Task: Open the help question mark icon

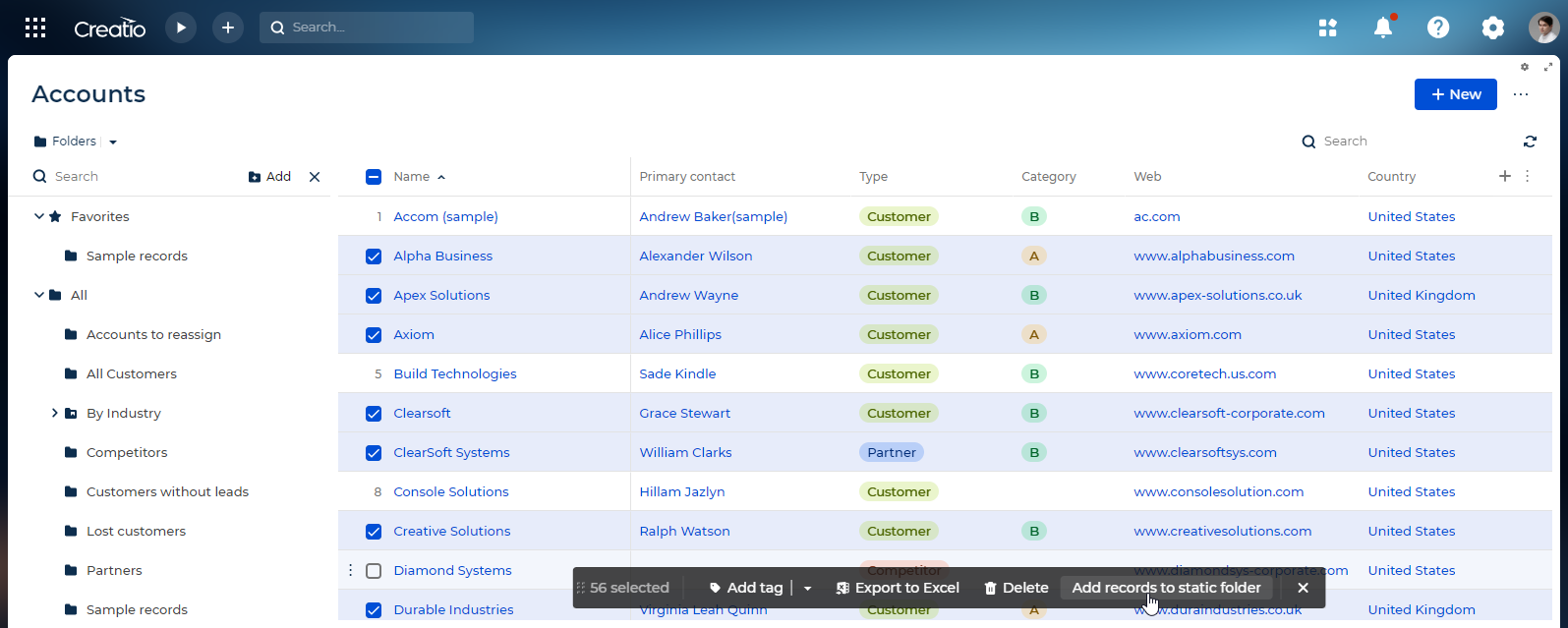Action: (x=1438, y=28)
